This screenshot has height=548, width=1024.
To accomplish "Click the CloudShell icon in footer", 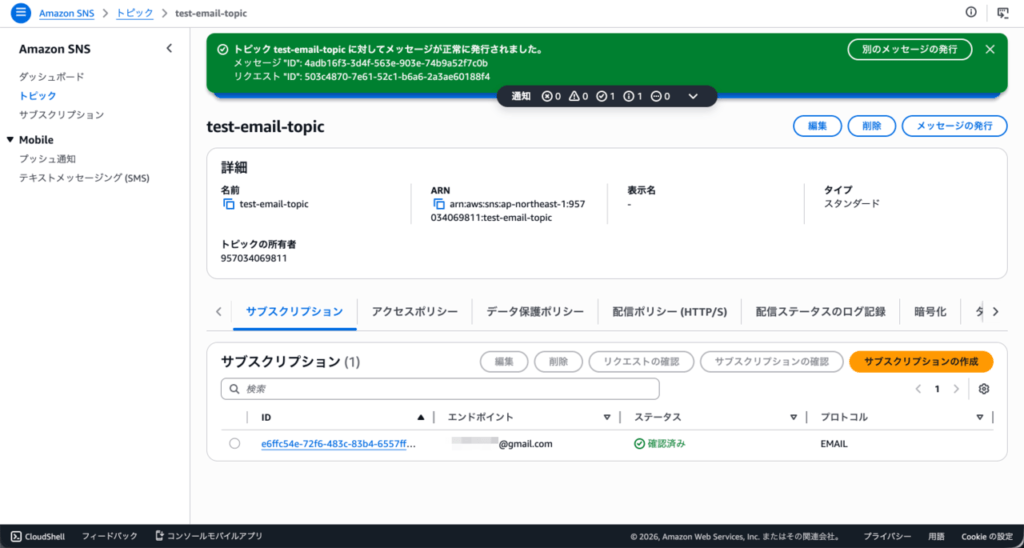I will [x=16, y=536].
